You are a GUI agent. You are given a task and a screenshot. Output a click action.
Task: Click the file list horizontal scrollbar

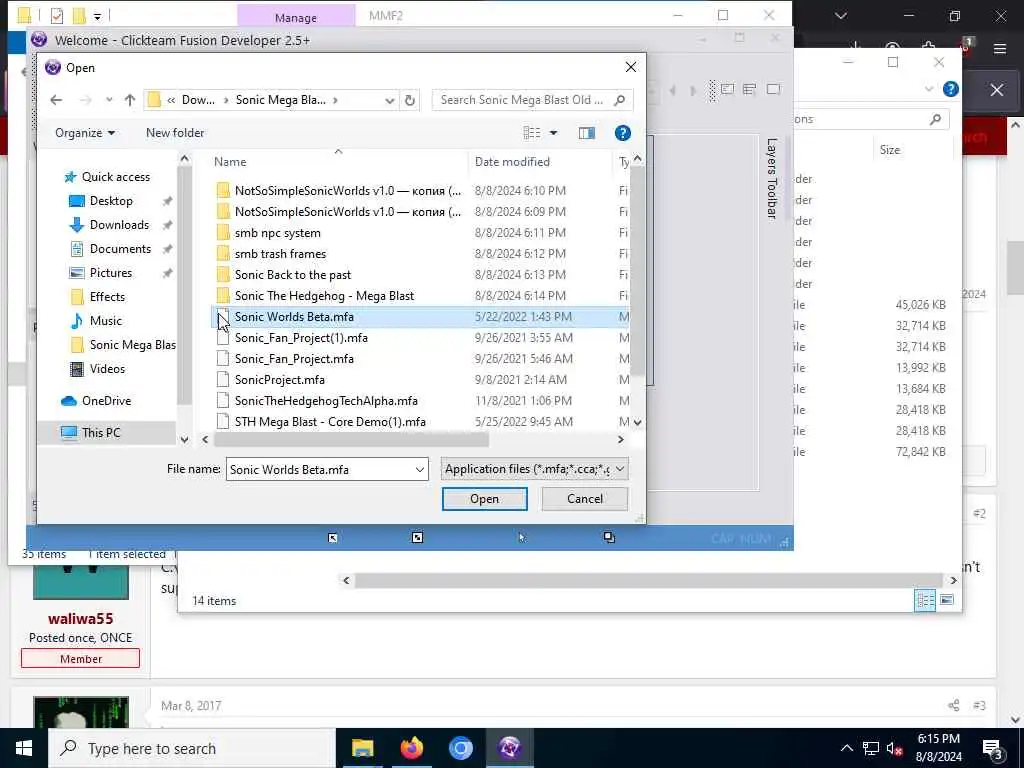pyautogui.click(x=351, y=440)
